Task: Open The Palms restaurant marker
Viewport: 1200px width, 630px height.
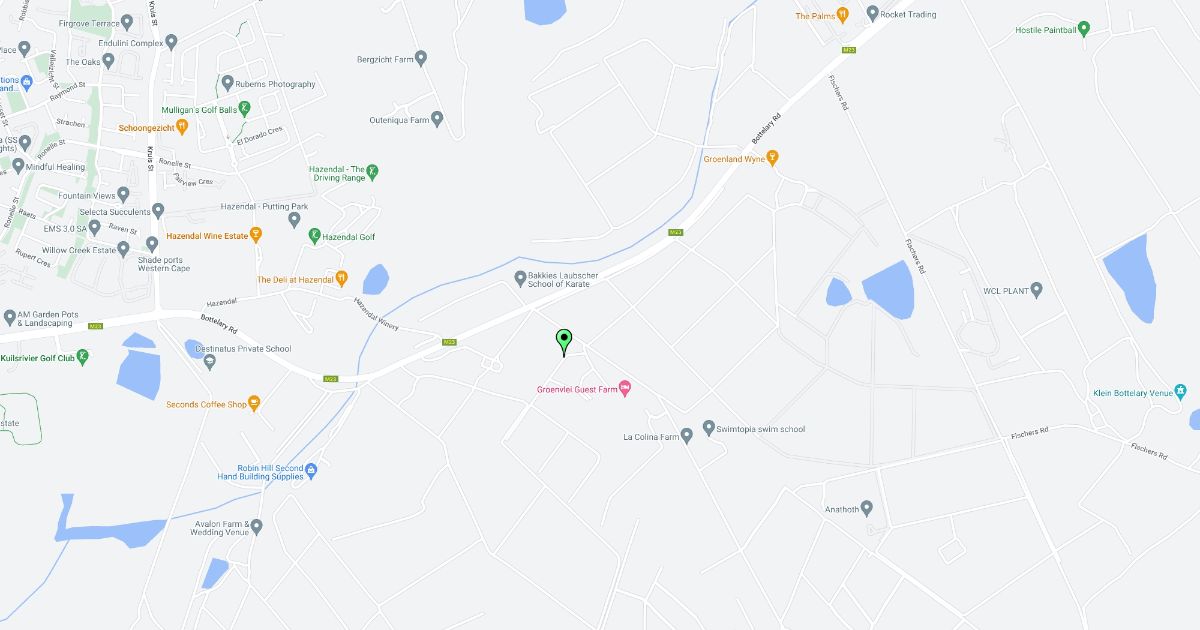Action: point(843,16)
